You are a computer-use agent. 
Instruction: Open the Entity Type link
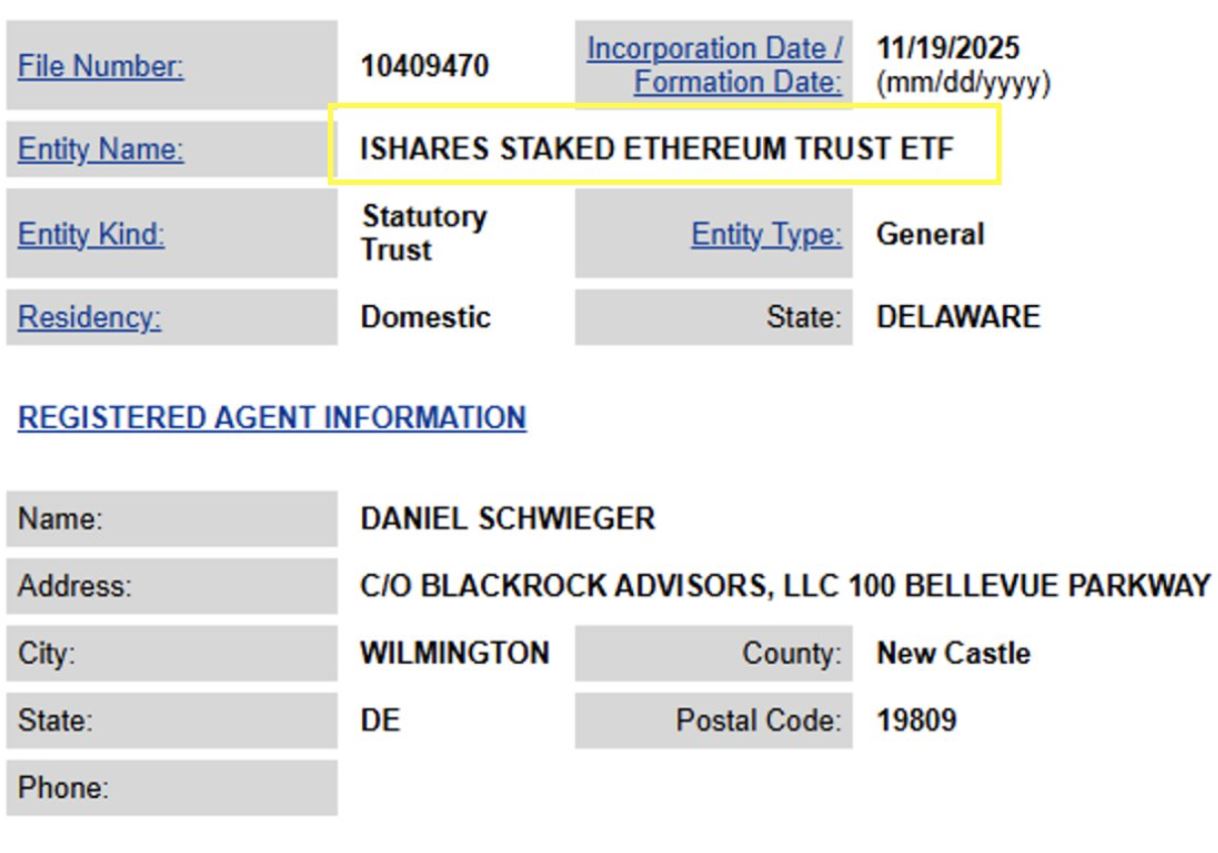click(x=766, y=234)
